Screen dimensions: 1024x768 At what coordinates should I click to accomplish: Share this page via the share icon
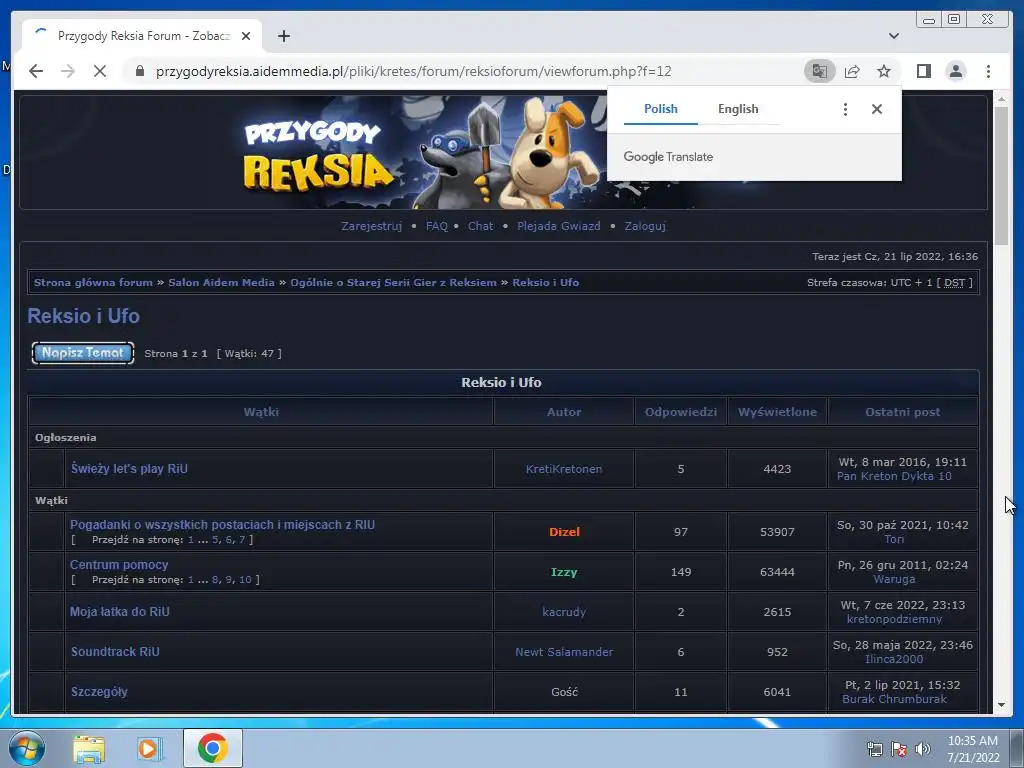(852, 71)
